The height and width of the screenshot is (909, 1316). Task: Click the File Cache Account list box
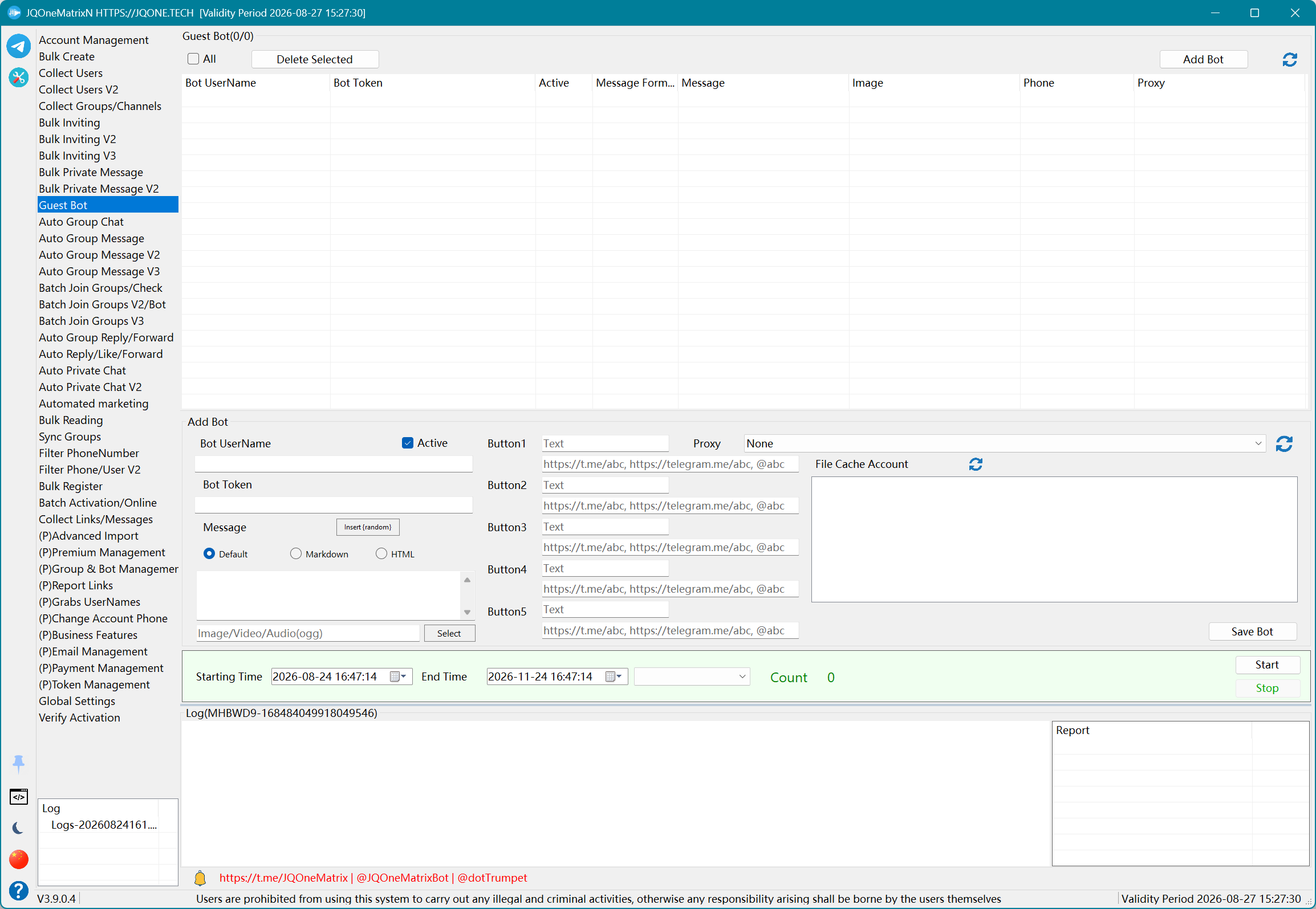(x=1054, y=539)
